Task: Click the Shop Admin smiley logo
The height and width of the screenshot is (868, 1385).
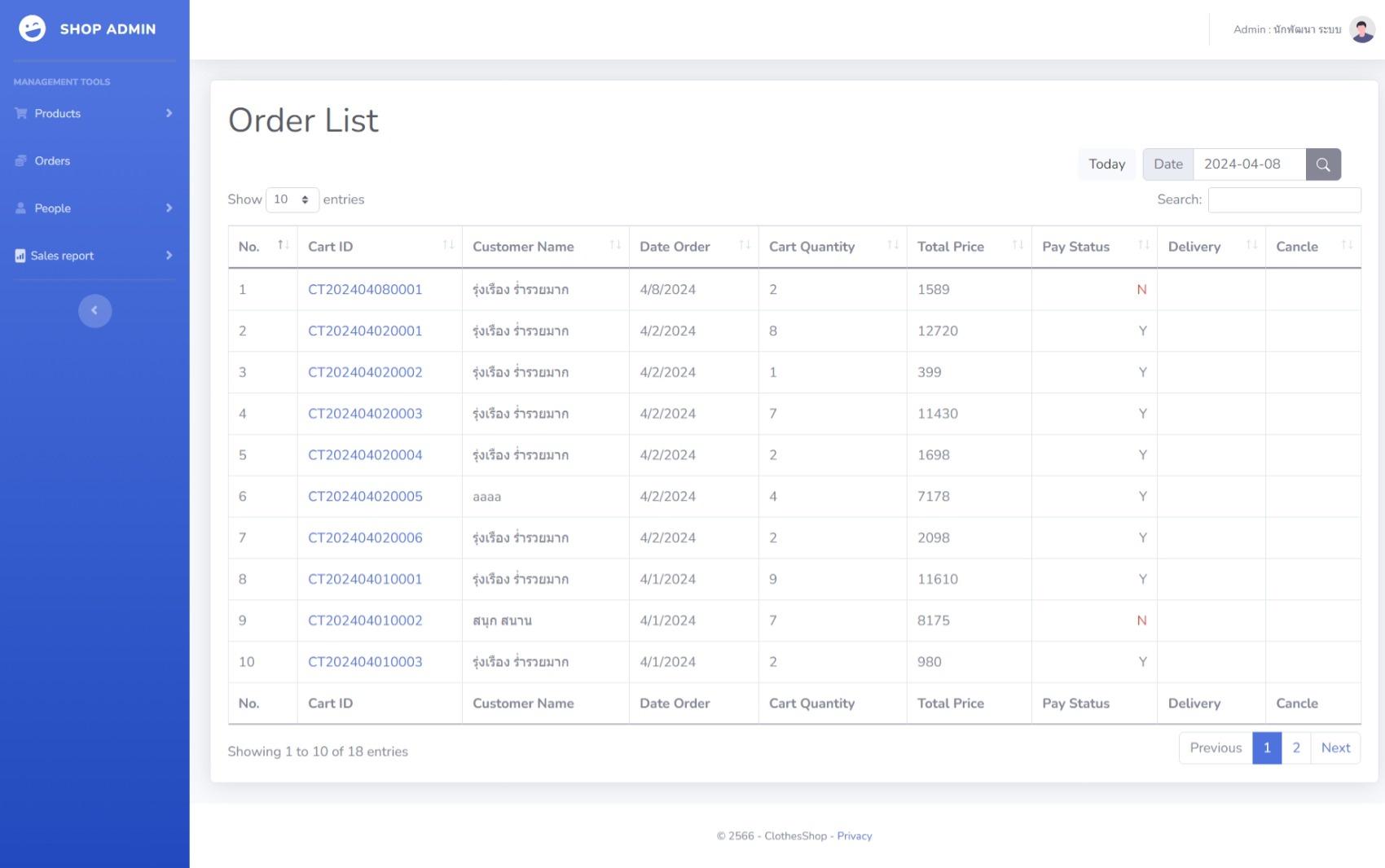Action: coord(32,28)
